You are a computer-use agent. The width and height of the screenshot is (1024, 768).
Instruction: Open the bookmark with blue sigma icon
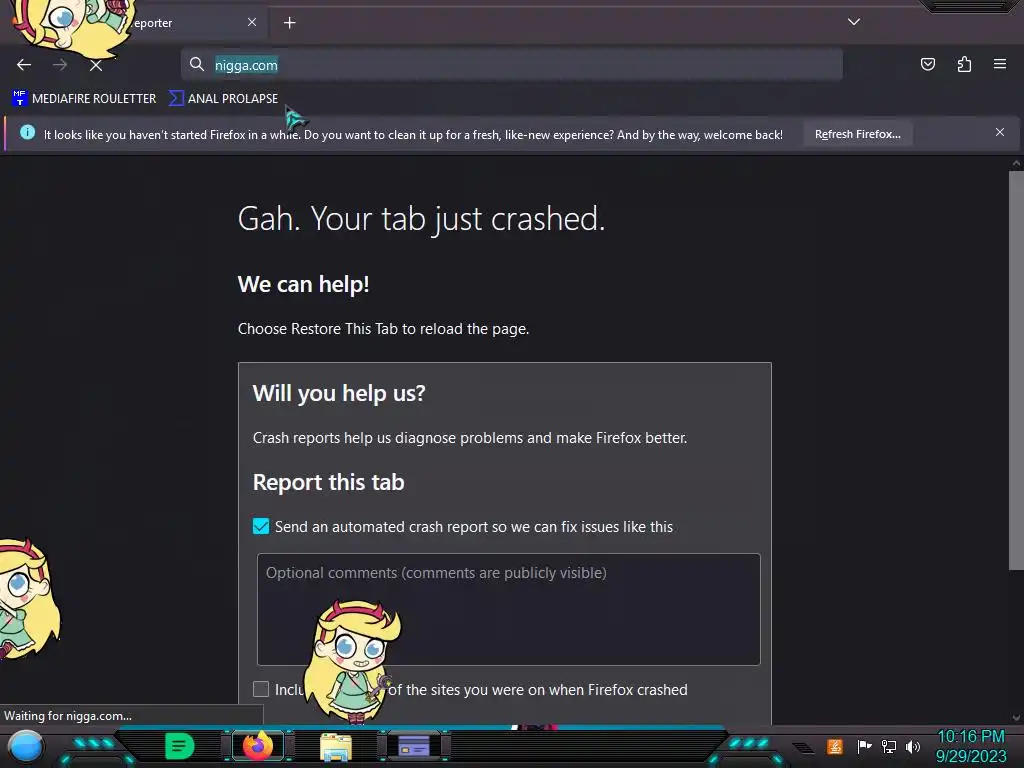pyautogui.click(x=223, y=99)
